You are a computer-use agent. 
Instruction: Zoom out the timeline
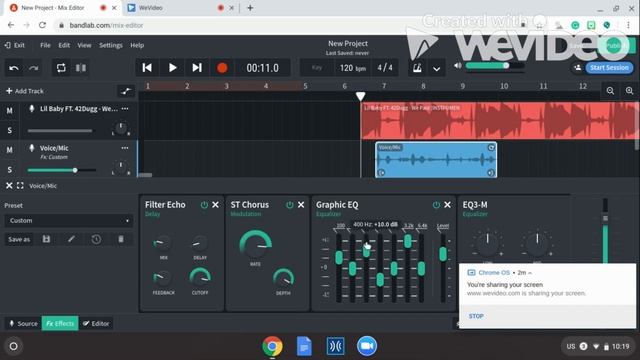click(610, 91)
